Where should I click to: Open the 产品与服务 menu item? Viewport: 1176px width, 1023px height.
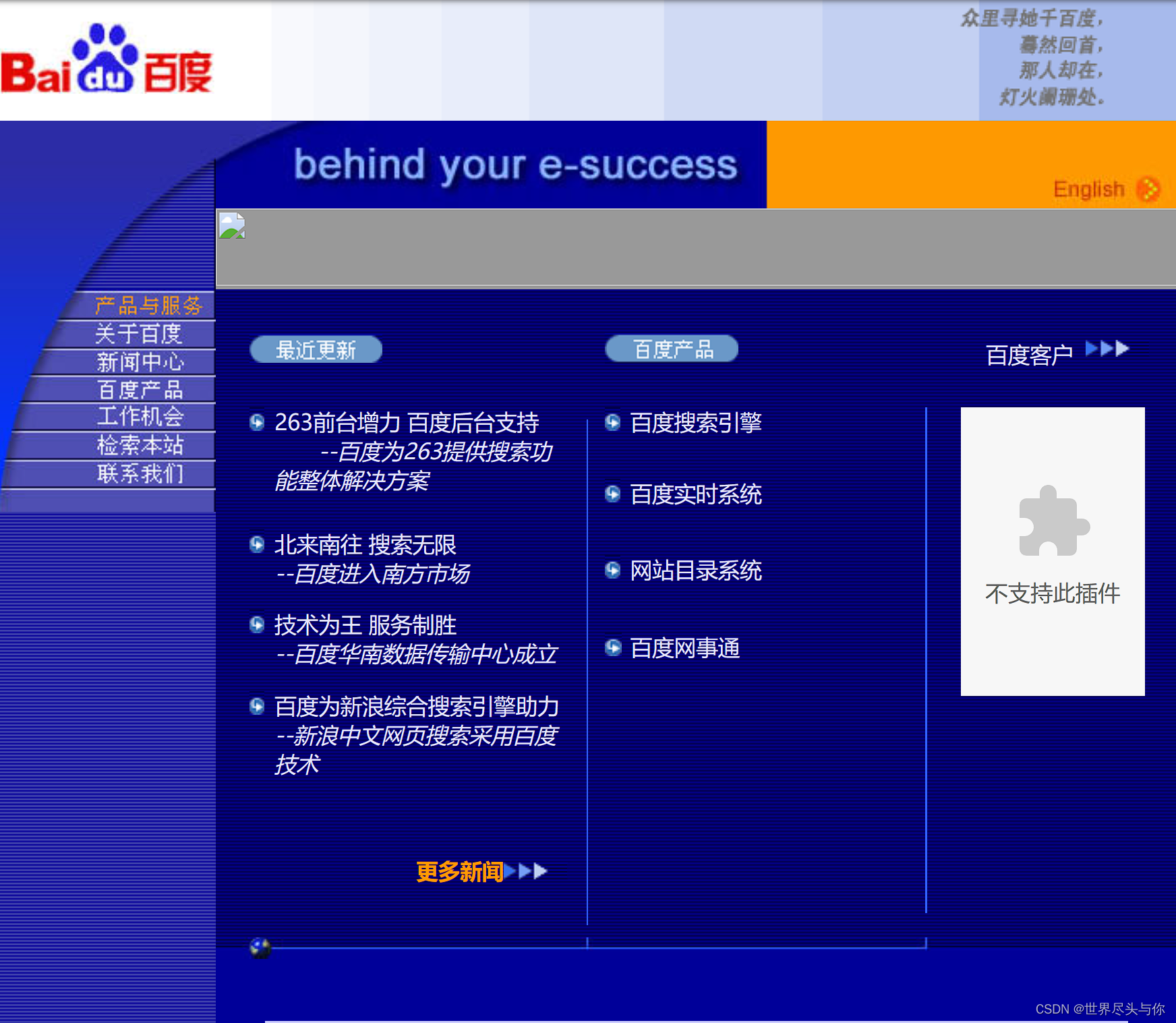click(148, 305)
